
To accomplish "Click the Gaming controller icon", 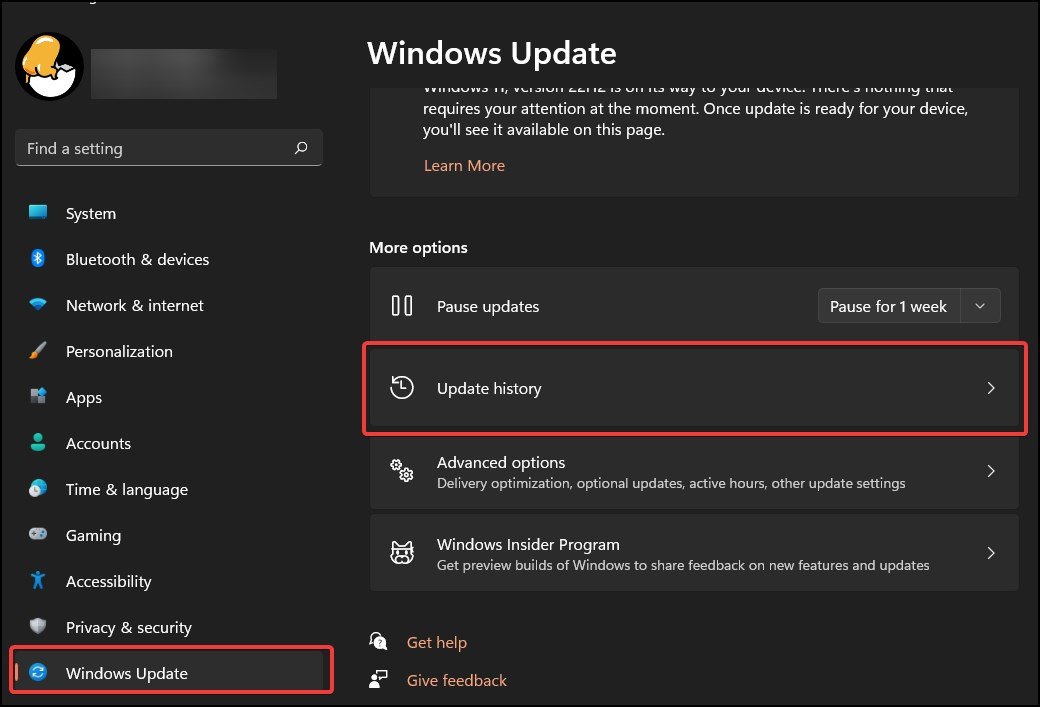I will click(38, 534).
